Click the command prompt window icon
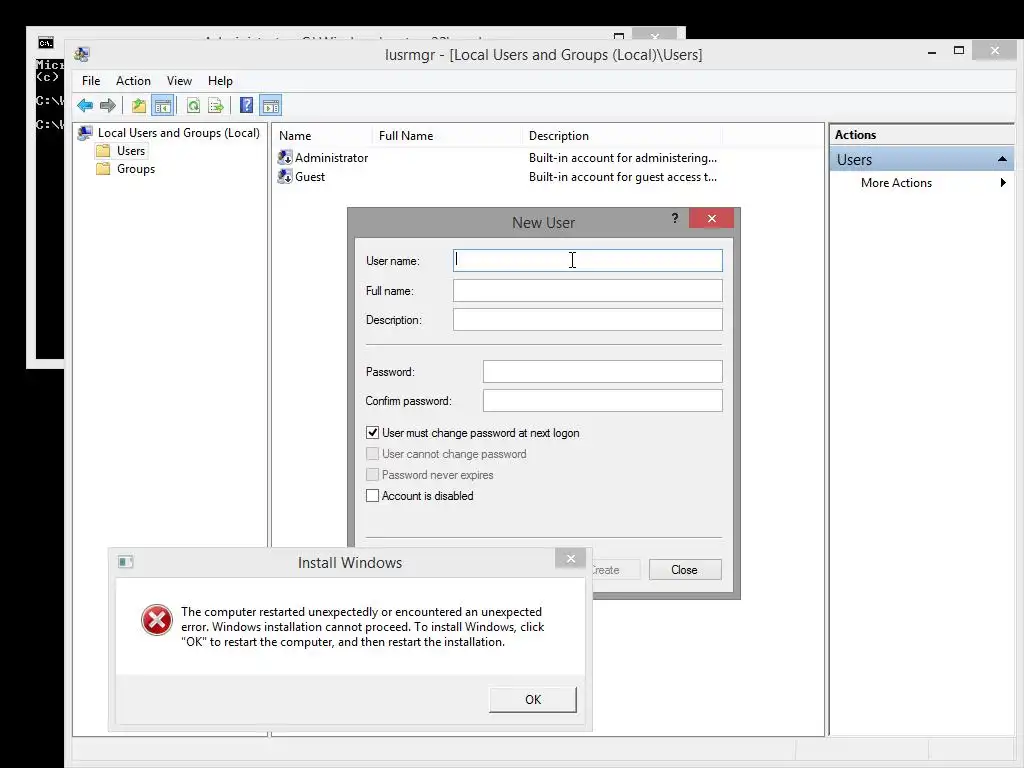The image size is (1024, 768). coord(45,43)
